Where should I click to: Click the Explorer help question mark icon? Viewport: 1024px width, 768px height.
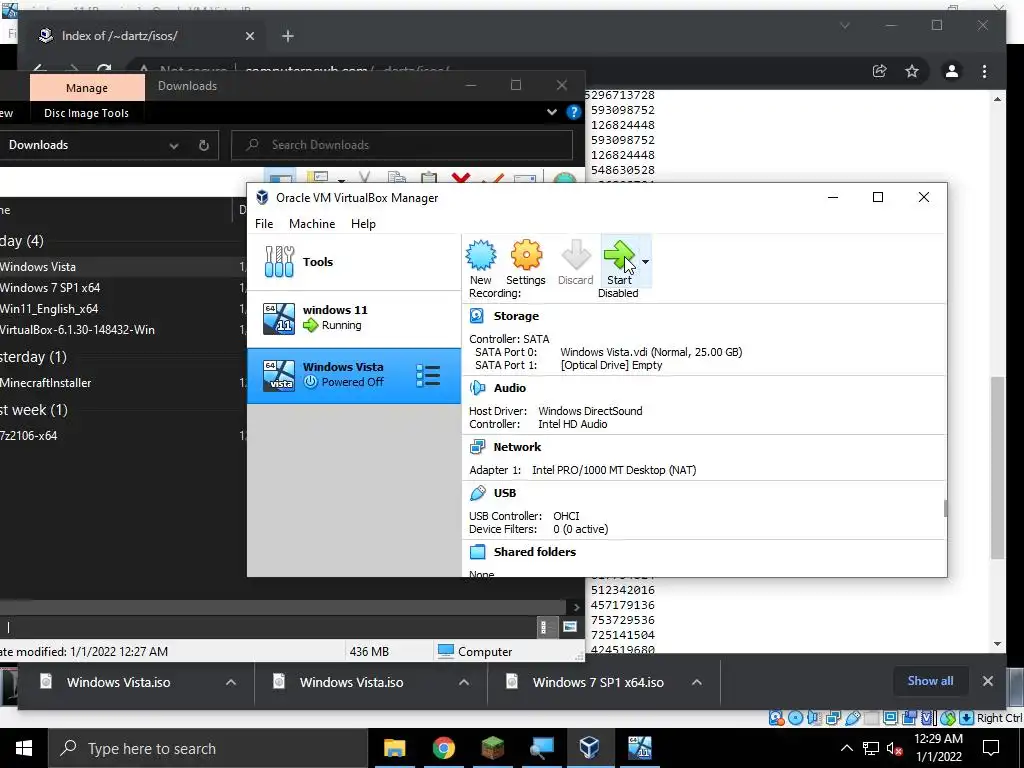(x=573, y=112)
